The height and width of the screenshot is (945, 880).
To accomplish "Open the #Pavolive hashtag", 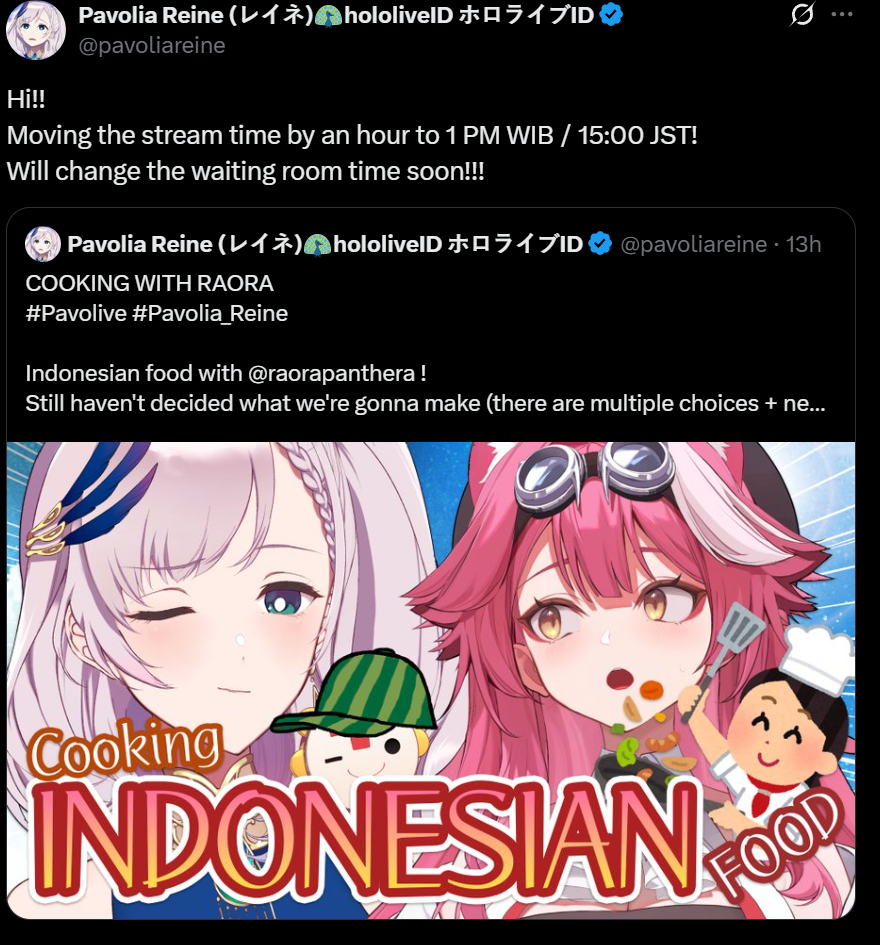I will (x=76, y=313).
